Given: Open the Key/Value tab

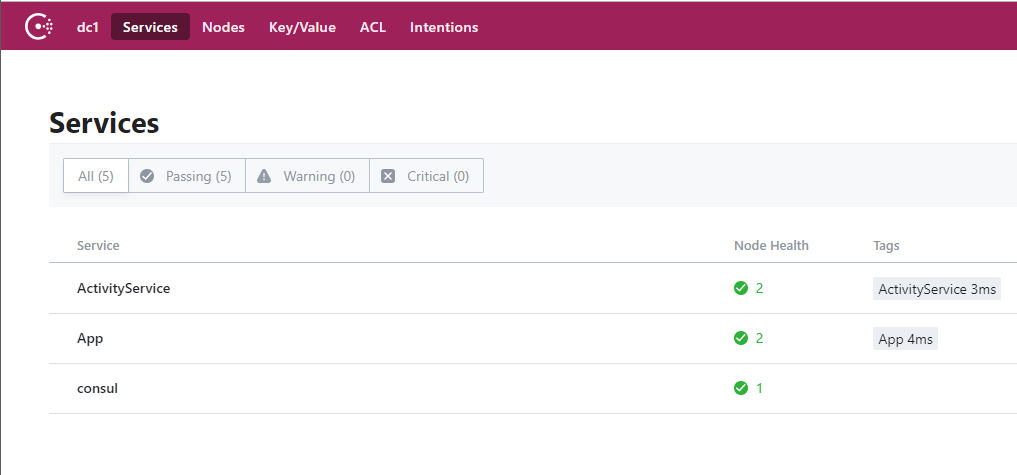Looking at the screenshot, I should (x=302, y=27).
